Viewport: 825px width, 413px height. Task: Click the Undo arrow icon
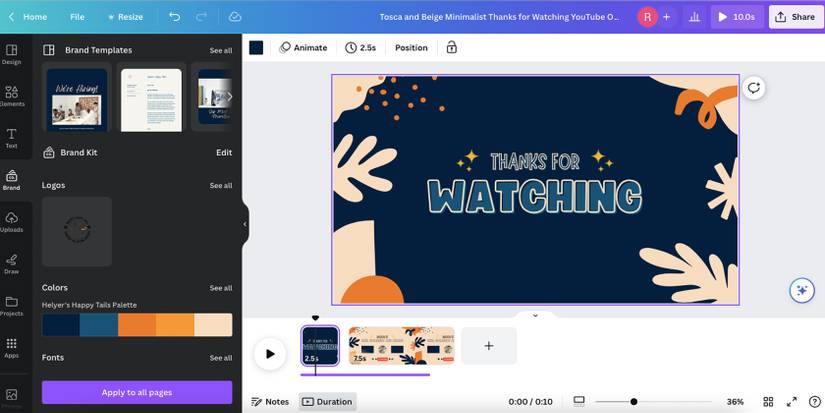click(174, 17)
